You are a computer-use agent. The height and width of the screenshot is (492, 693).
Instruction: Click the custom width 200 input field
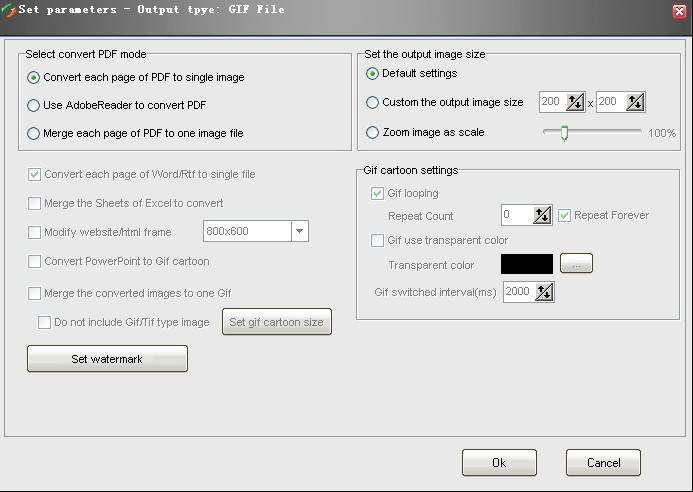(x=553, y=102)
